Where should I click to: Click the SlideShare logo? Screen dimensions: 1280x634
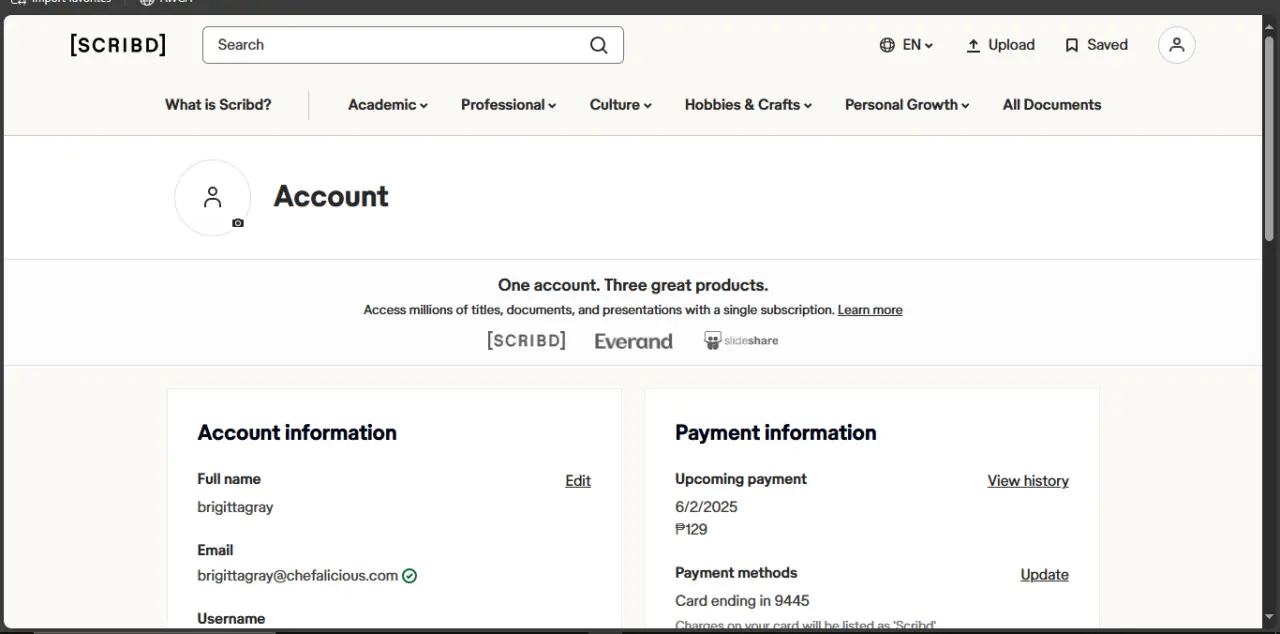point(741,341)
